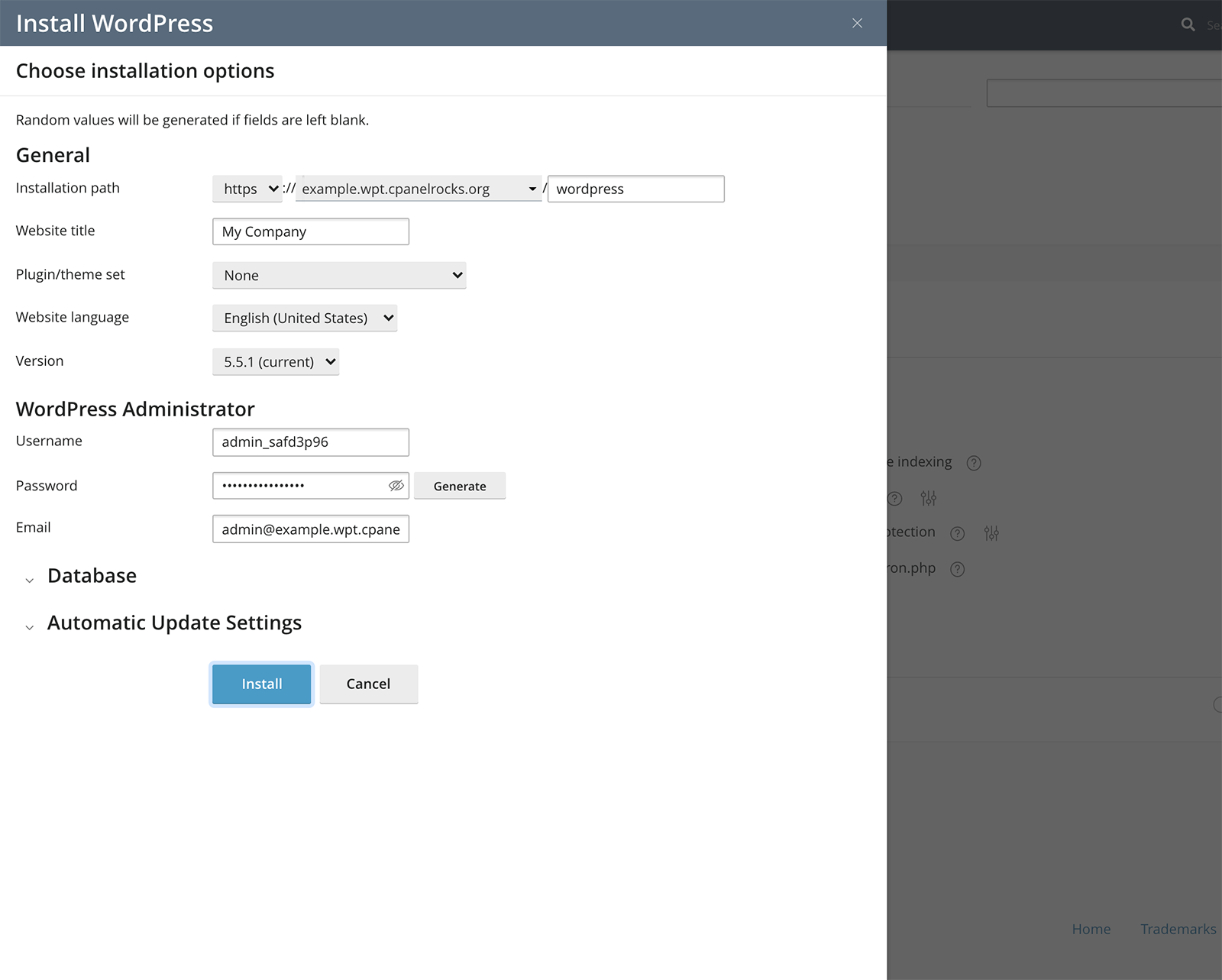Click the Website title field

310,232
